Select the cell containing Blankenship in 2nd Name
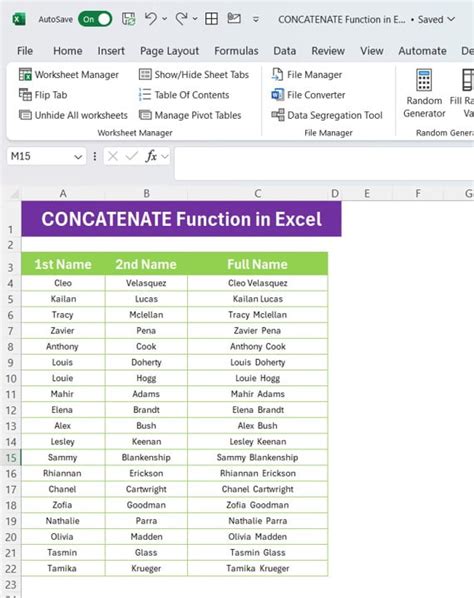Viewport: 474px width, 598px height. point(146,457)
